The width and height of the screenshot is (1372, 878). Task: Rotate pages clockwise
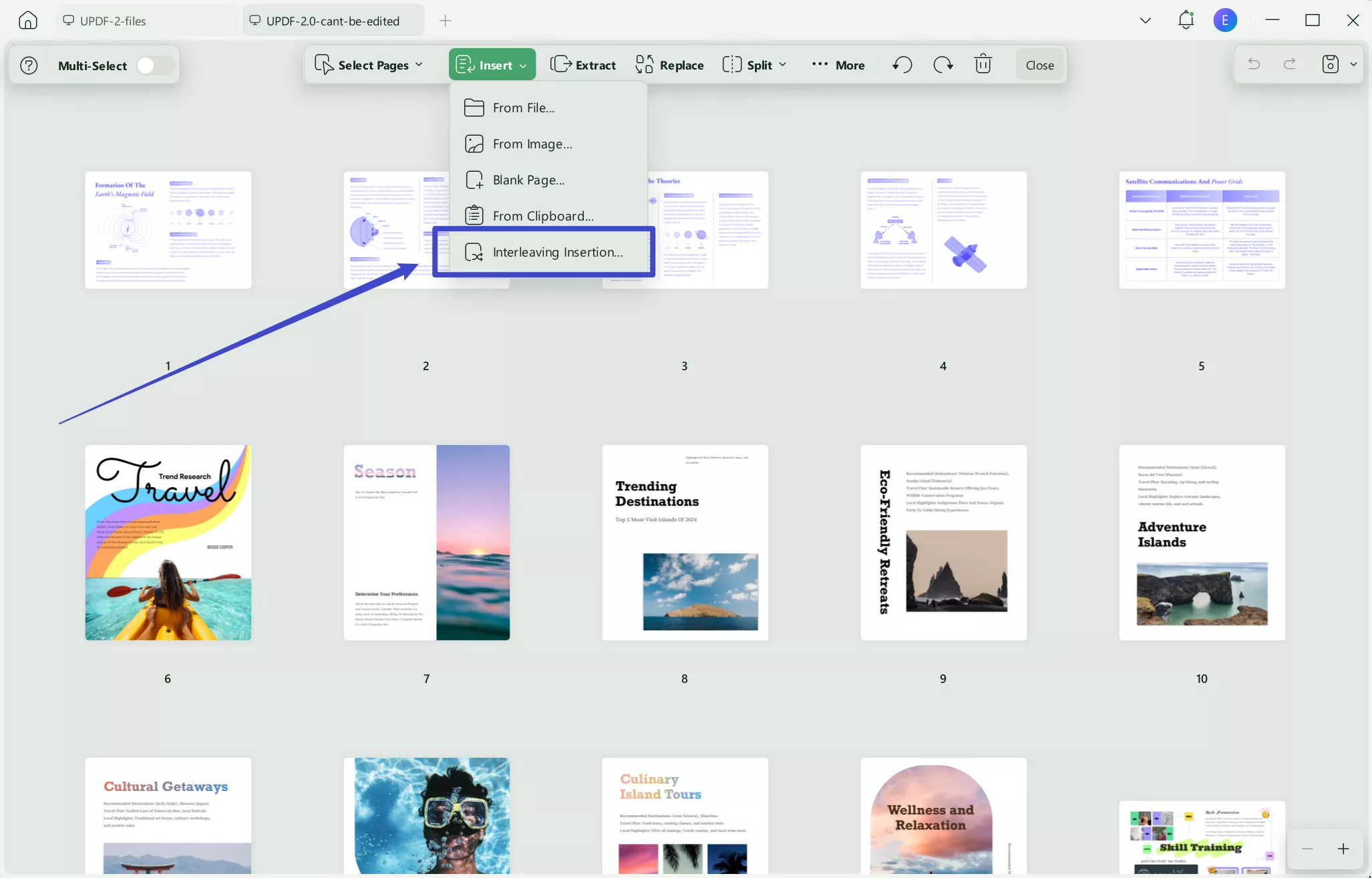942,65
